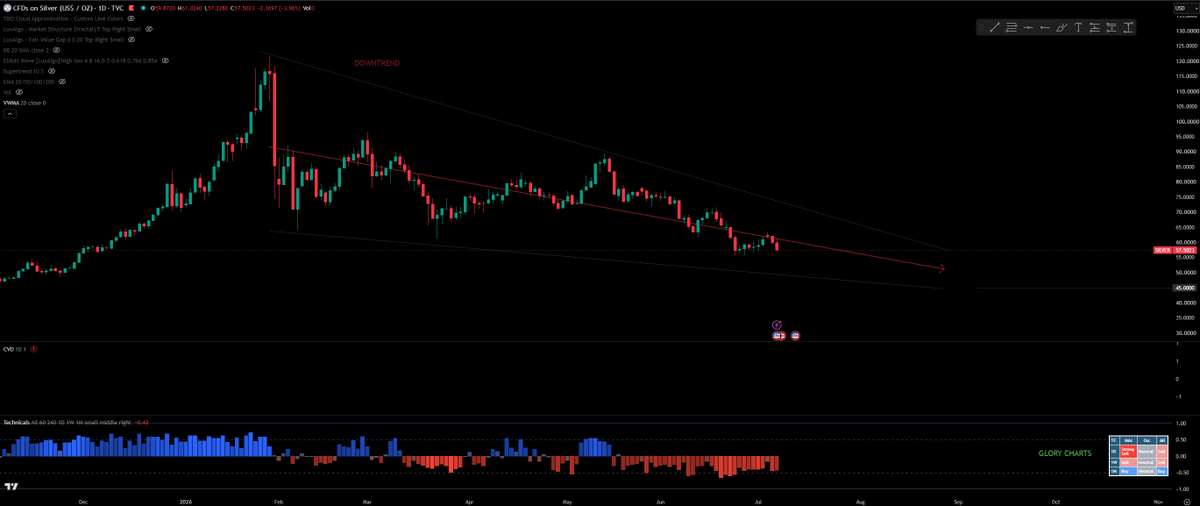Select the short position tool
Viewport: 1200px width, 506px height.
(x=1112, y=27)
